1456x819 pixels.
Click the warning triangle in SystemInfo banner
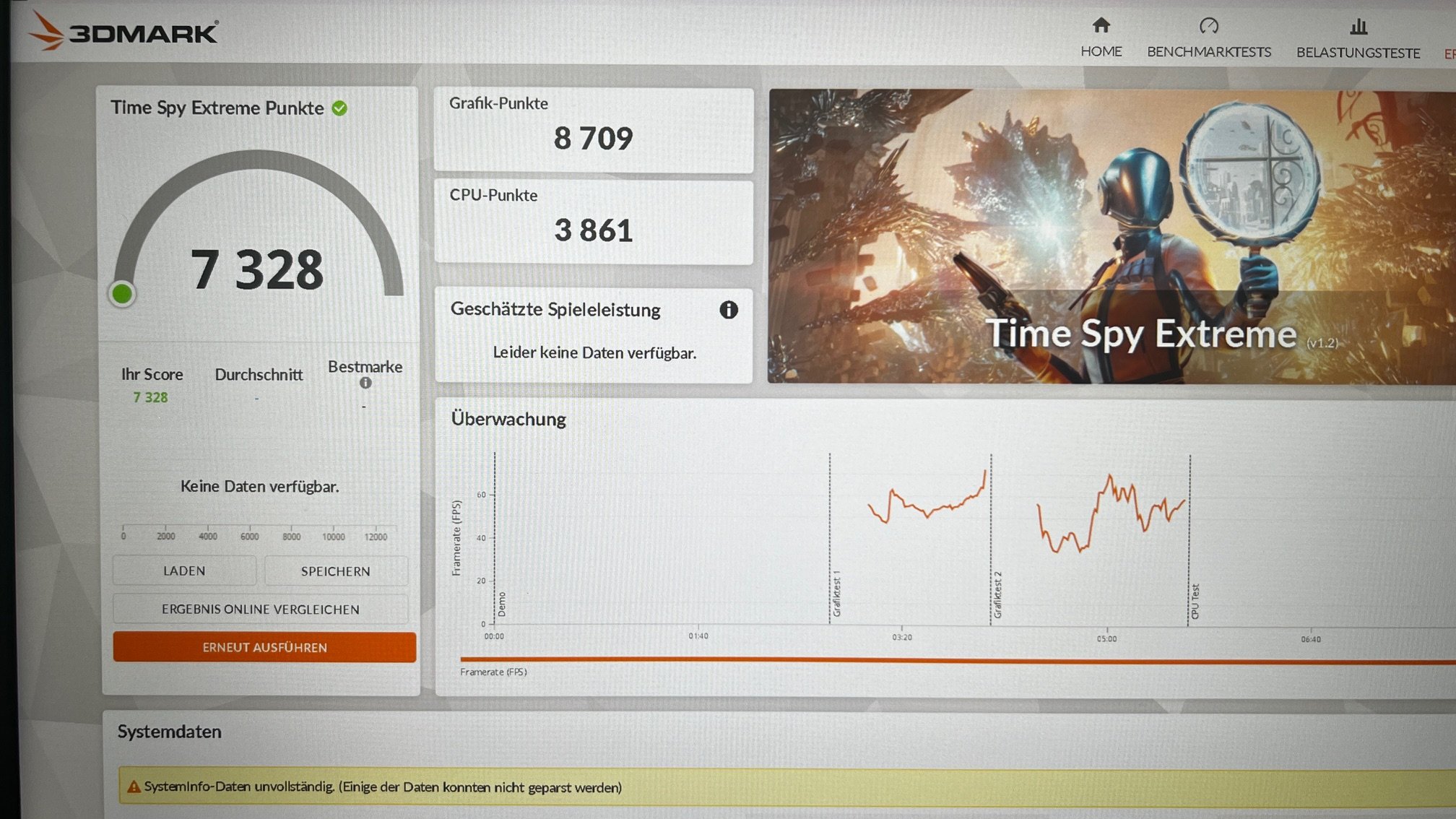(x=134, y=787)
